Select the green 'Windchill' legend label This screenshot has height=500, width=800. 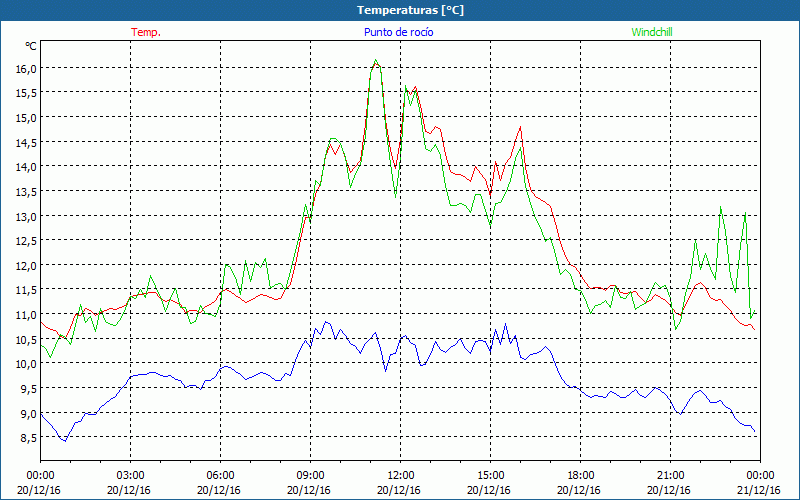(652, 32)
